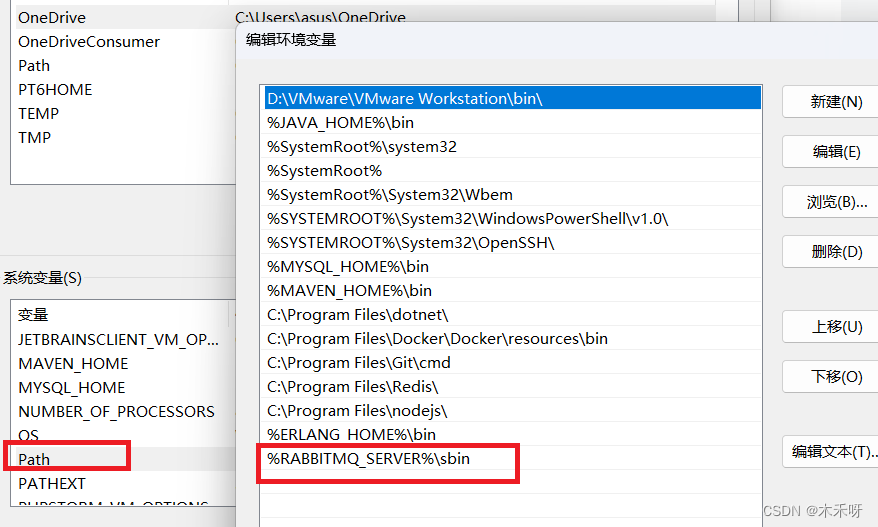
Task: Select the %RABBITMQ_SERVER%\sbin entry
Action: (368, 458)
